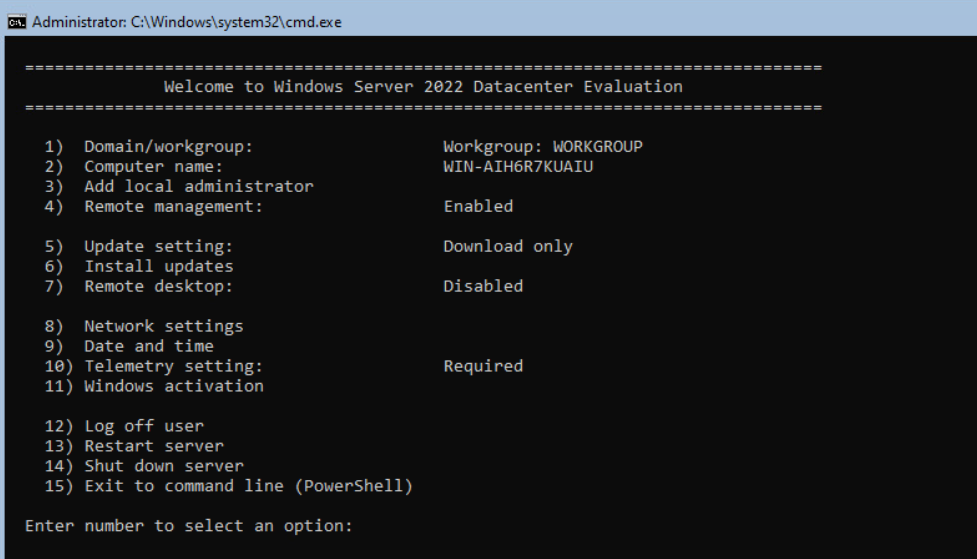Viewport: 977px width, 559px height.
Task: Select the '10) Telemetry setting:' line
Action: [x=153, y=366]
